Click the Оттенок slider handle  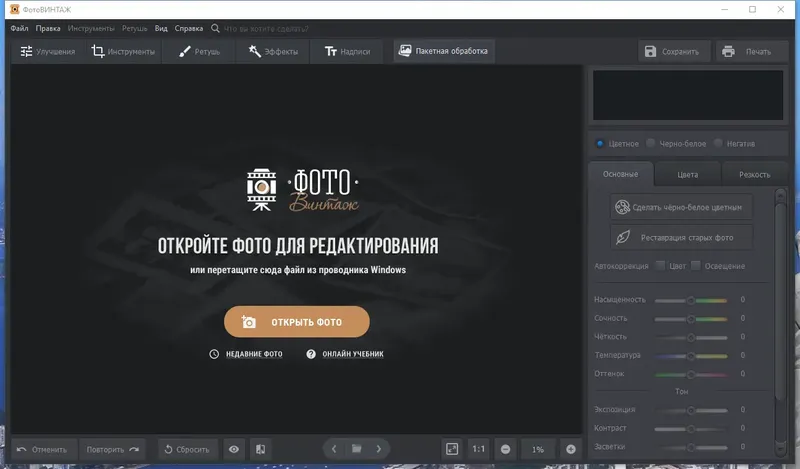tap(691, 375)
